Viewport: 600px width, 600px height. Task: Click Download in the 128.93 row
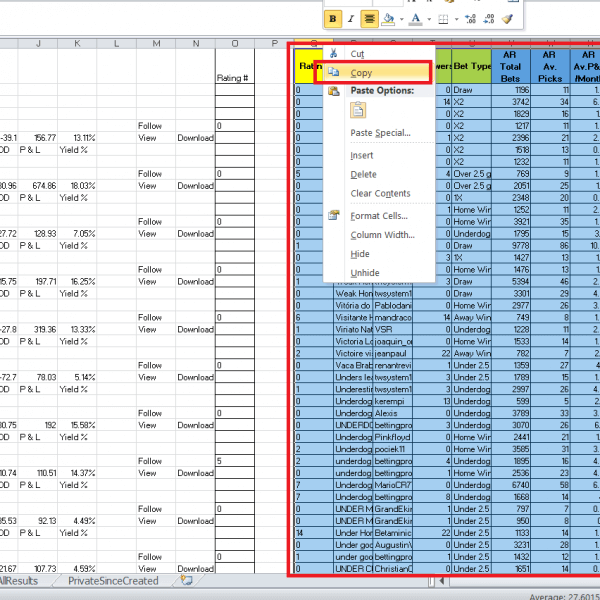point(196,234)
